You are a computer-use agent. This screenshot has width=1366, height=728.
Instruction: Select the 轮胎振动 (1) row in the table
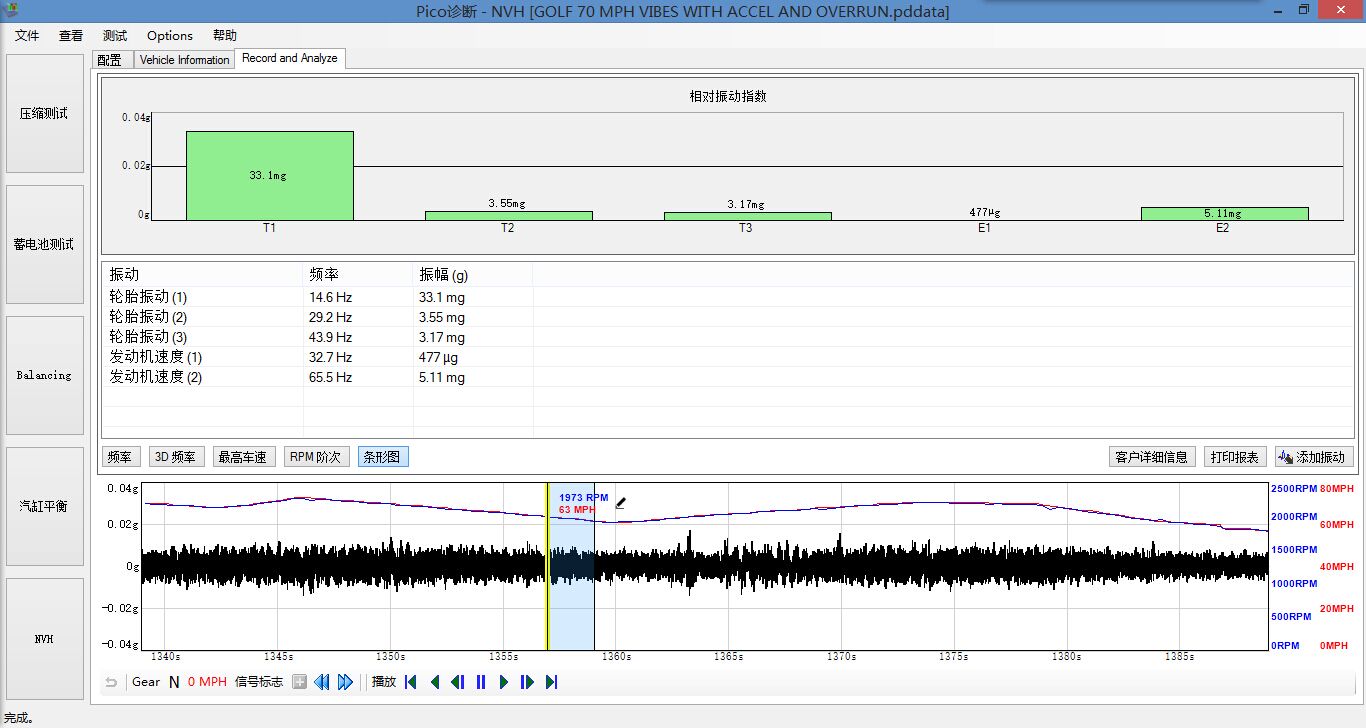tap(148, 297)
